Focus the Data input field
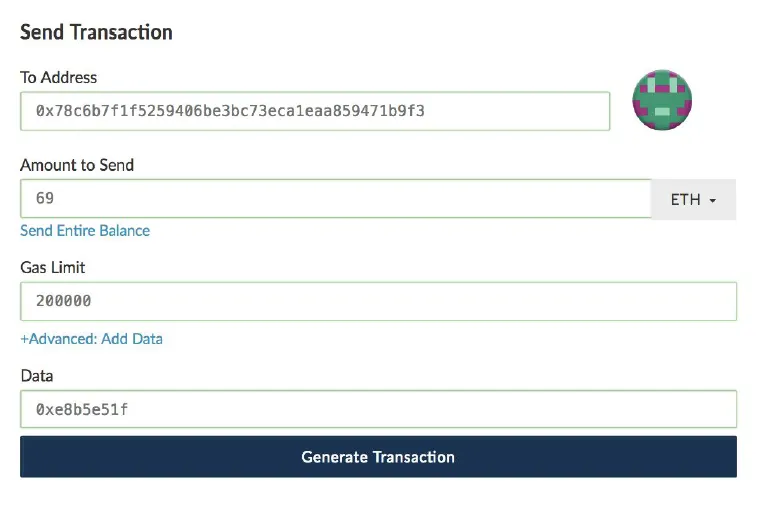The height and width of the screenshot is (508, 782). tap(379, 409)
